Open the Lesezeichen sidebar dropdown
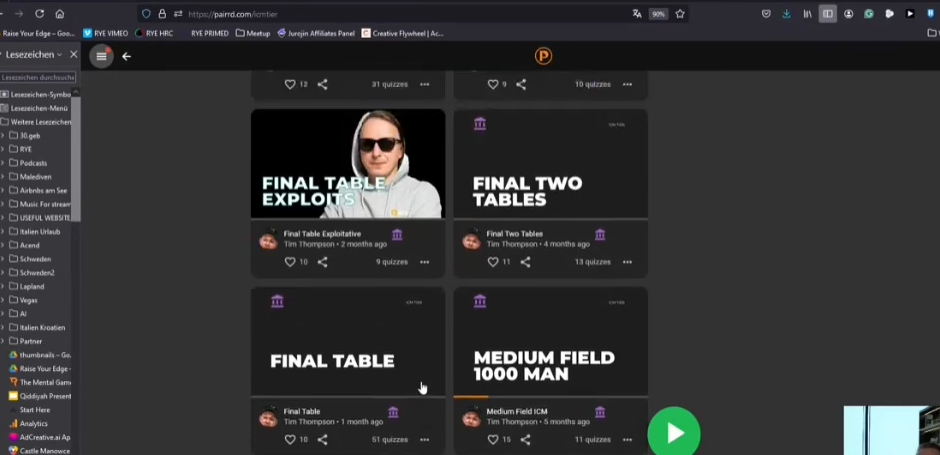 pos(34,55)
